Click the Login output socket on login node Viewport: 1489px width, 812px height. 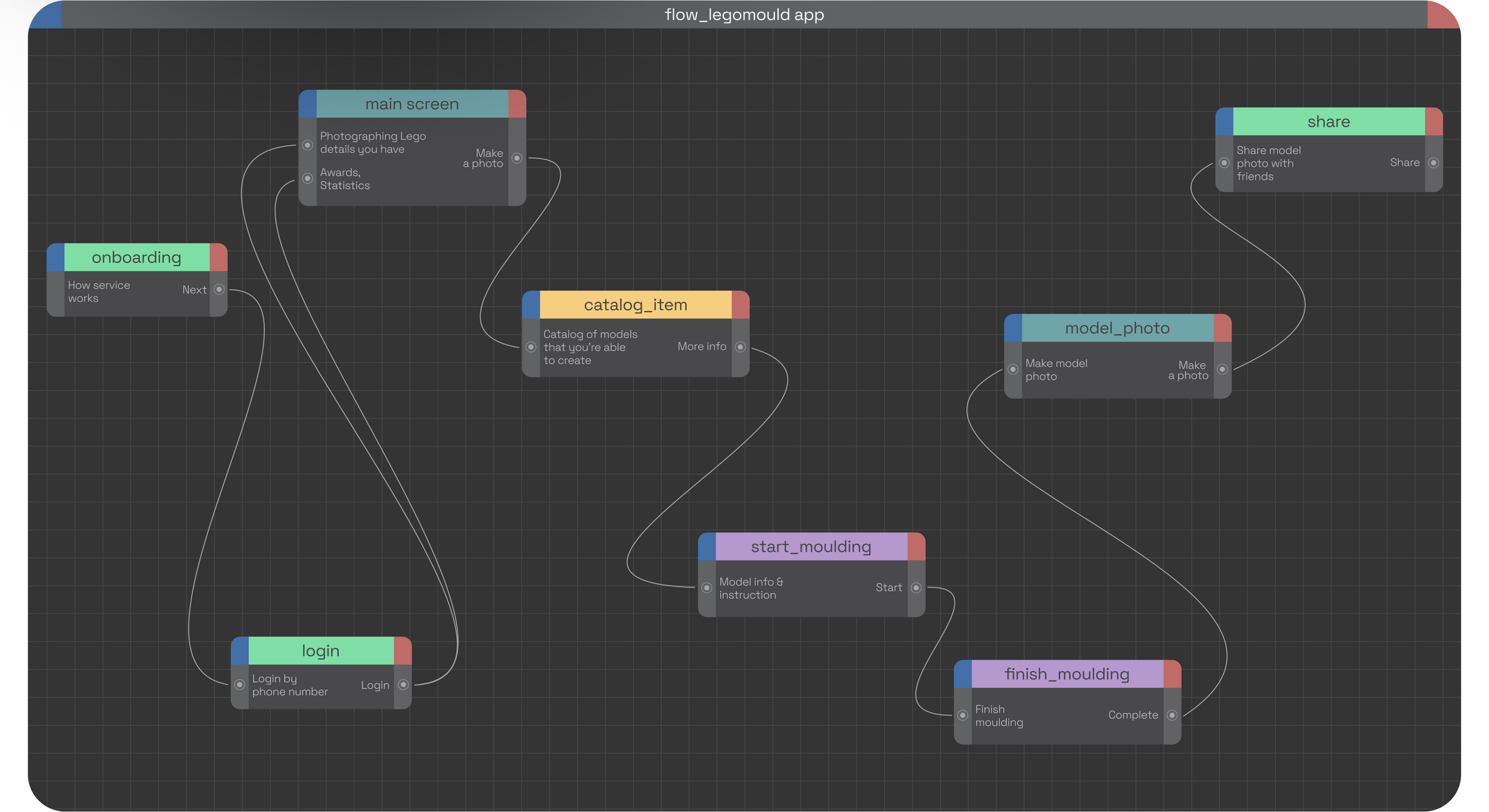(403, 685)
